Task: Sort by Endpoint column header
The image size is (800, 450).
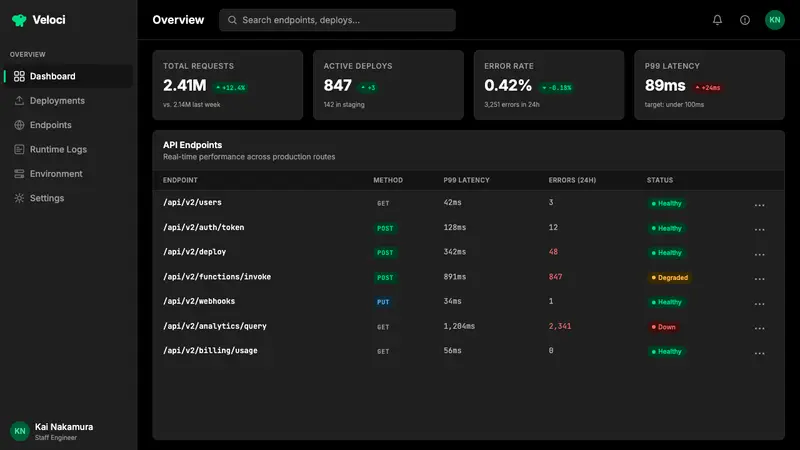Action: coord(180,180)
